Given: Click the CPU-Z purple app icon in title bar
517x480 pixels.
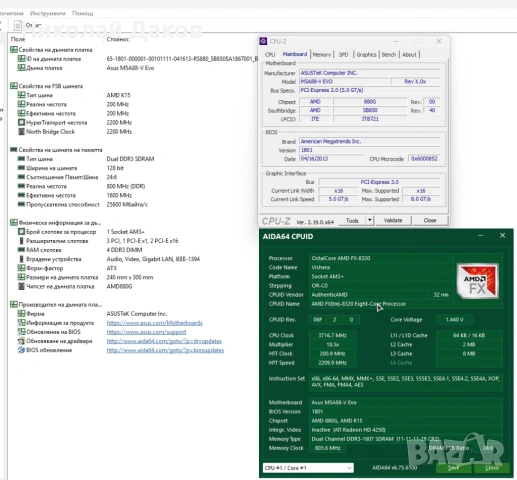Looking at the screenshot, I should point(263,41).
